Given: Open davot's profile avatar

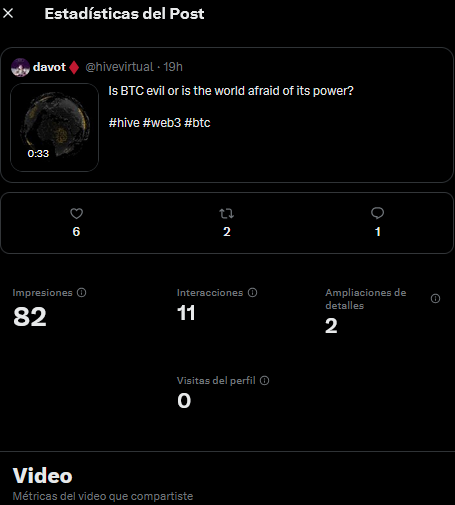Looking at the screenshot, I should pos(20,67).
